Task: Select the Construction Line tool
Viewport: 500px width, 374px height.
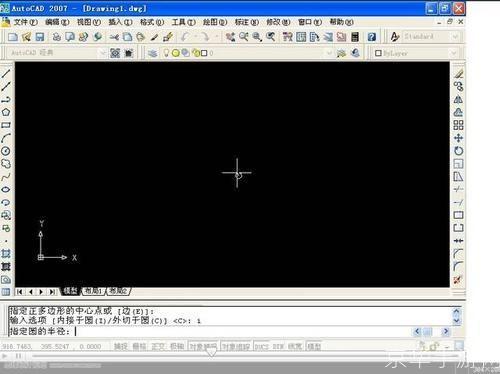Action: tap(6, 86)
